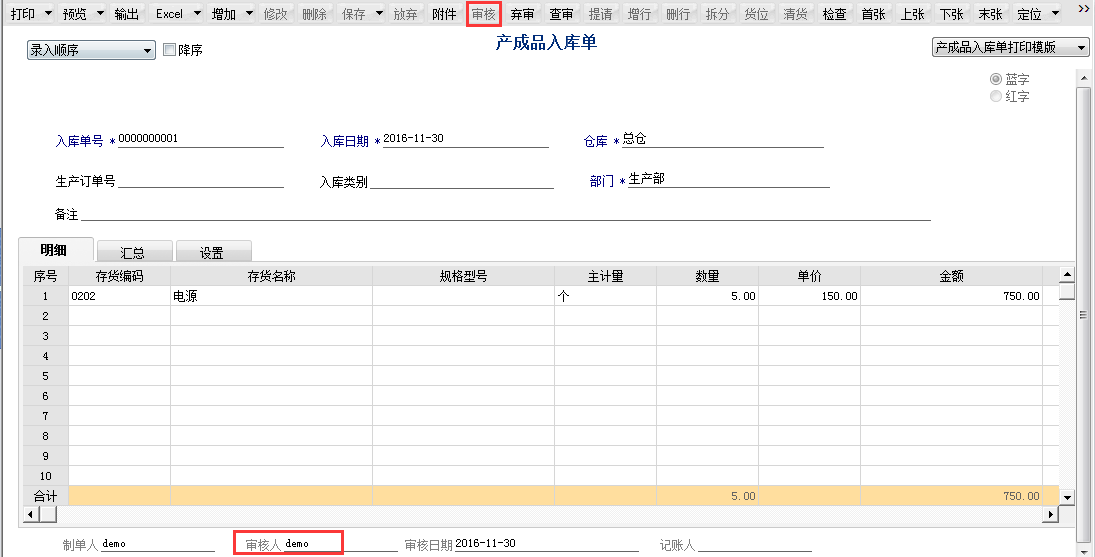Viewport: 1095px width, 557px height.
Task: Open the 打印 dropdown arrow
Action: 47,14
